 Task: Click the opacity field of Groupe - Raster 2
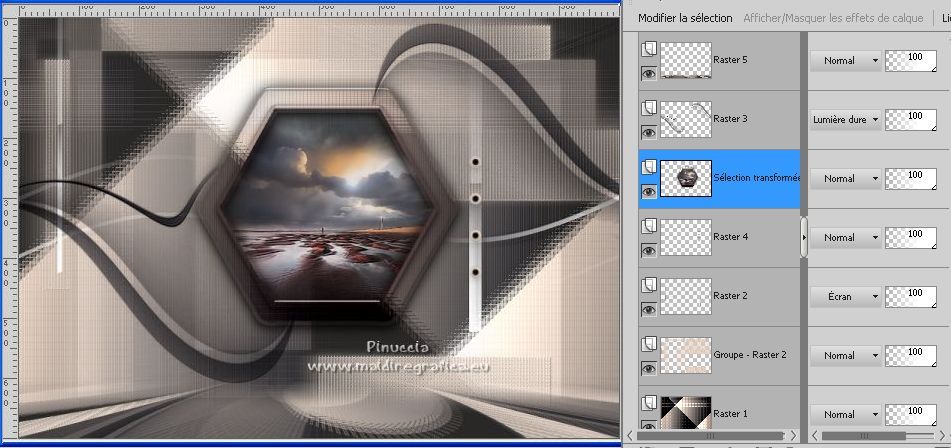911,356
